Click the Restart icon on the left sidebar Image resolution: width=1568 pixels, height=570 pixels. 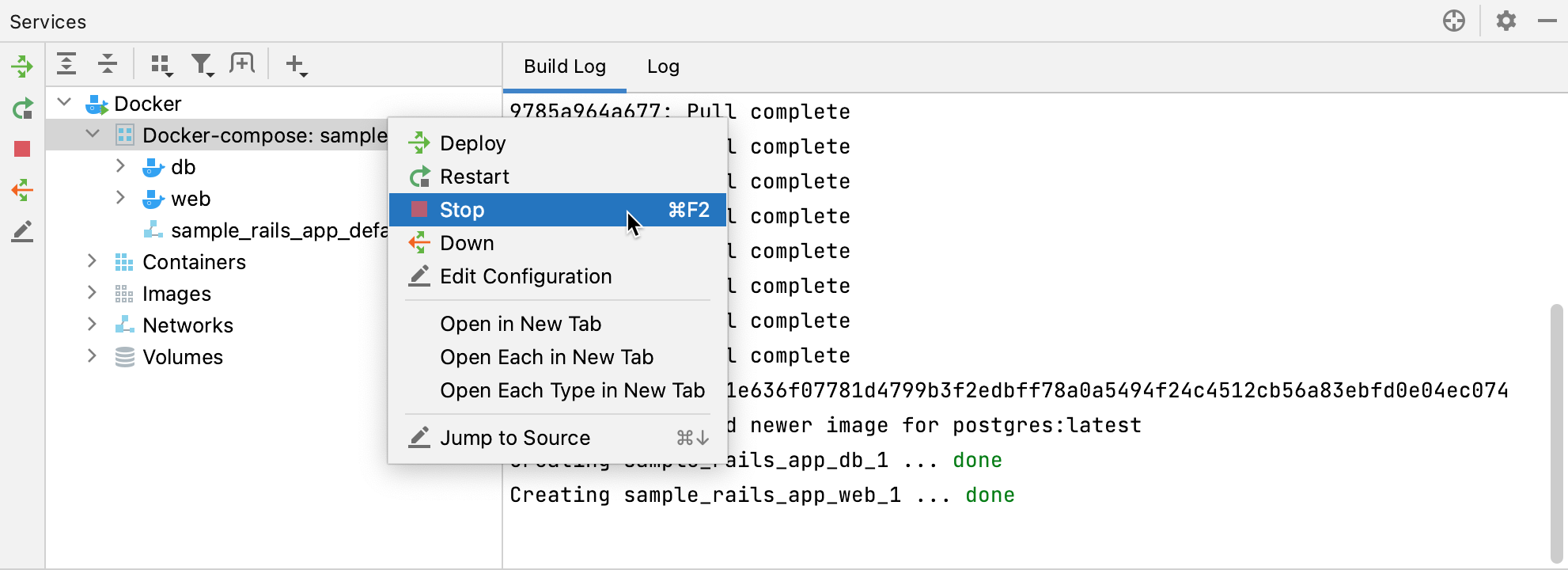point(22,108)
